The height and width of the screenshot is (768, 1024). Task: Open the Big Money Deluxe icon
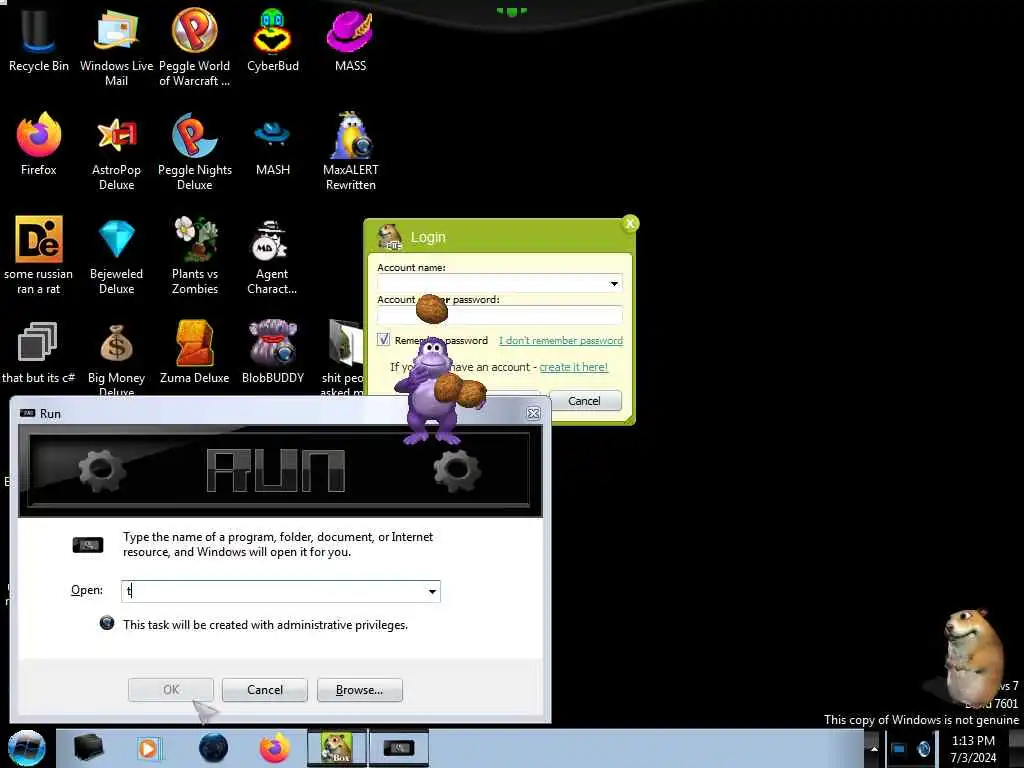click(116, 358)
